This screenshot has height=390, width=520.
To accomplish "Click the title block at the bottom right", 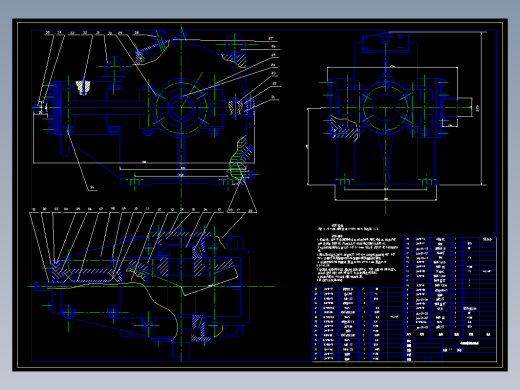I will (x=451, y=350).
